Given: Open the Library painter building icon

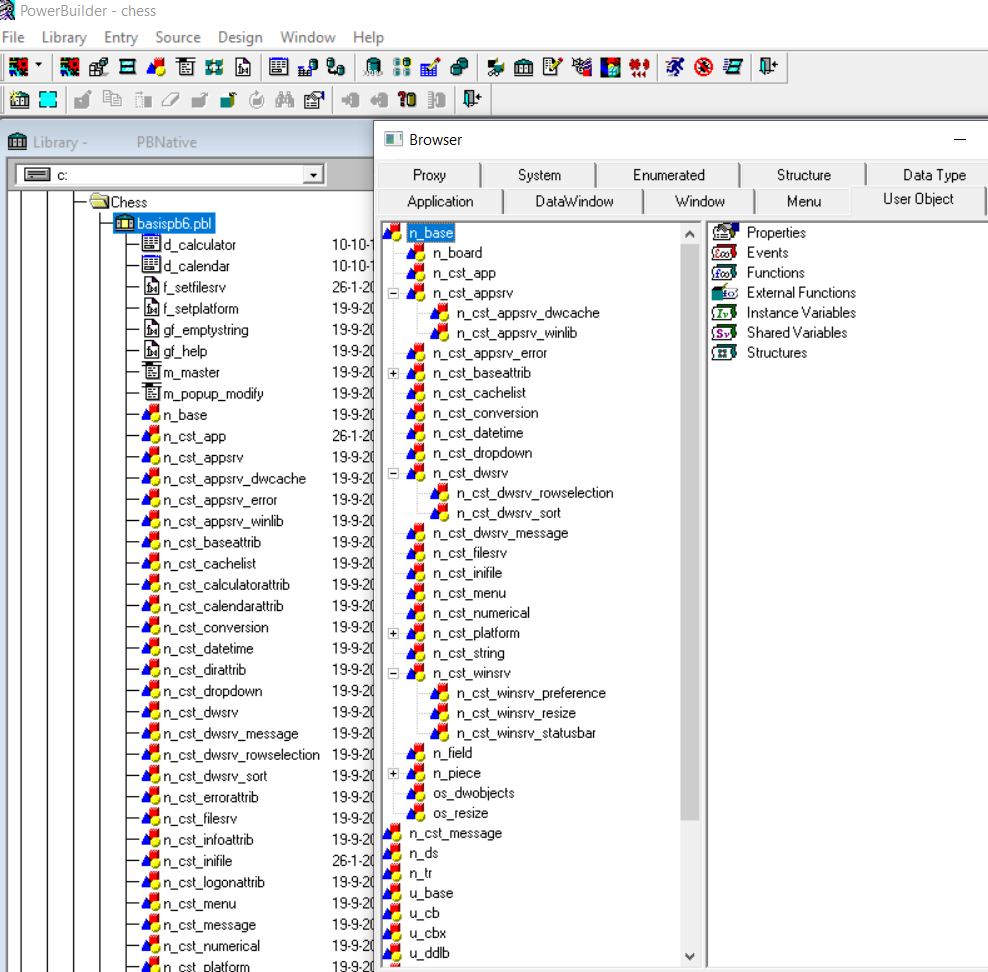Looking at the screenshot, I should click(523, 67).
